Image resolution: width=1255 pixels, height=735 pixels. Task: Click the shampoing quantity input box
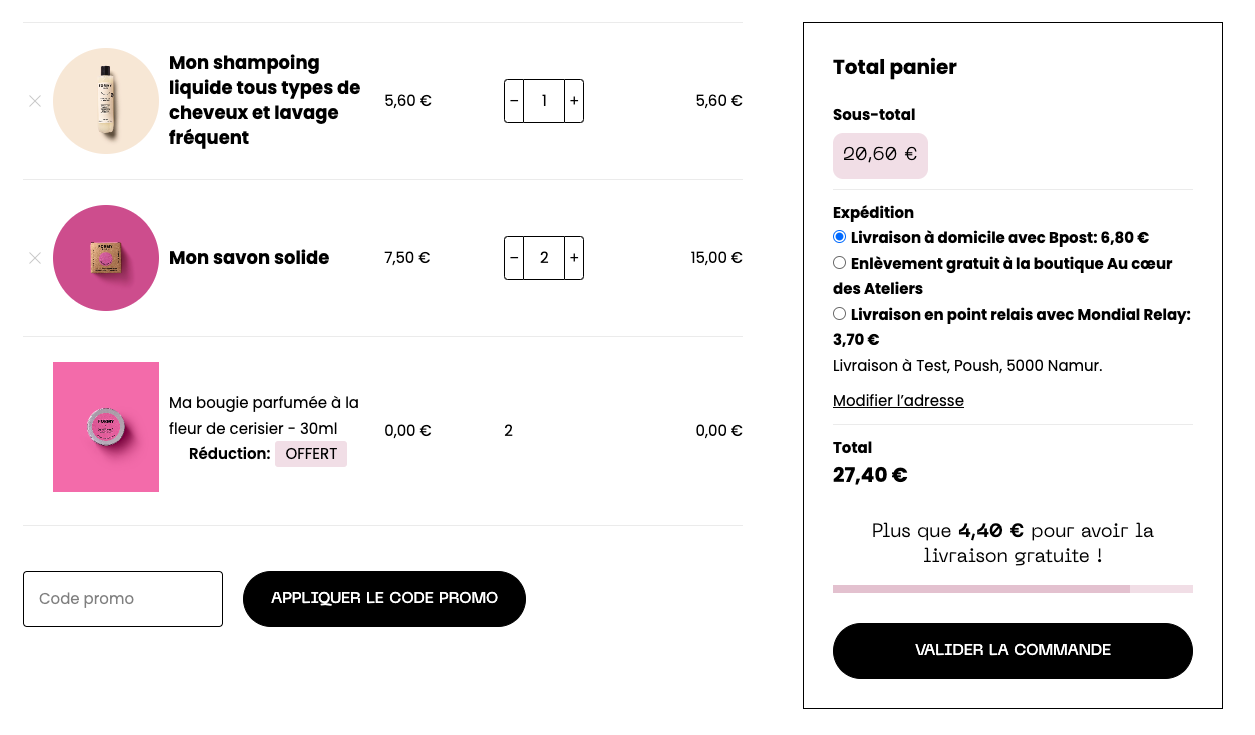coord(544,101)
